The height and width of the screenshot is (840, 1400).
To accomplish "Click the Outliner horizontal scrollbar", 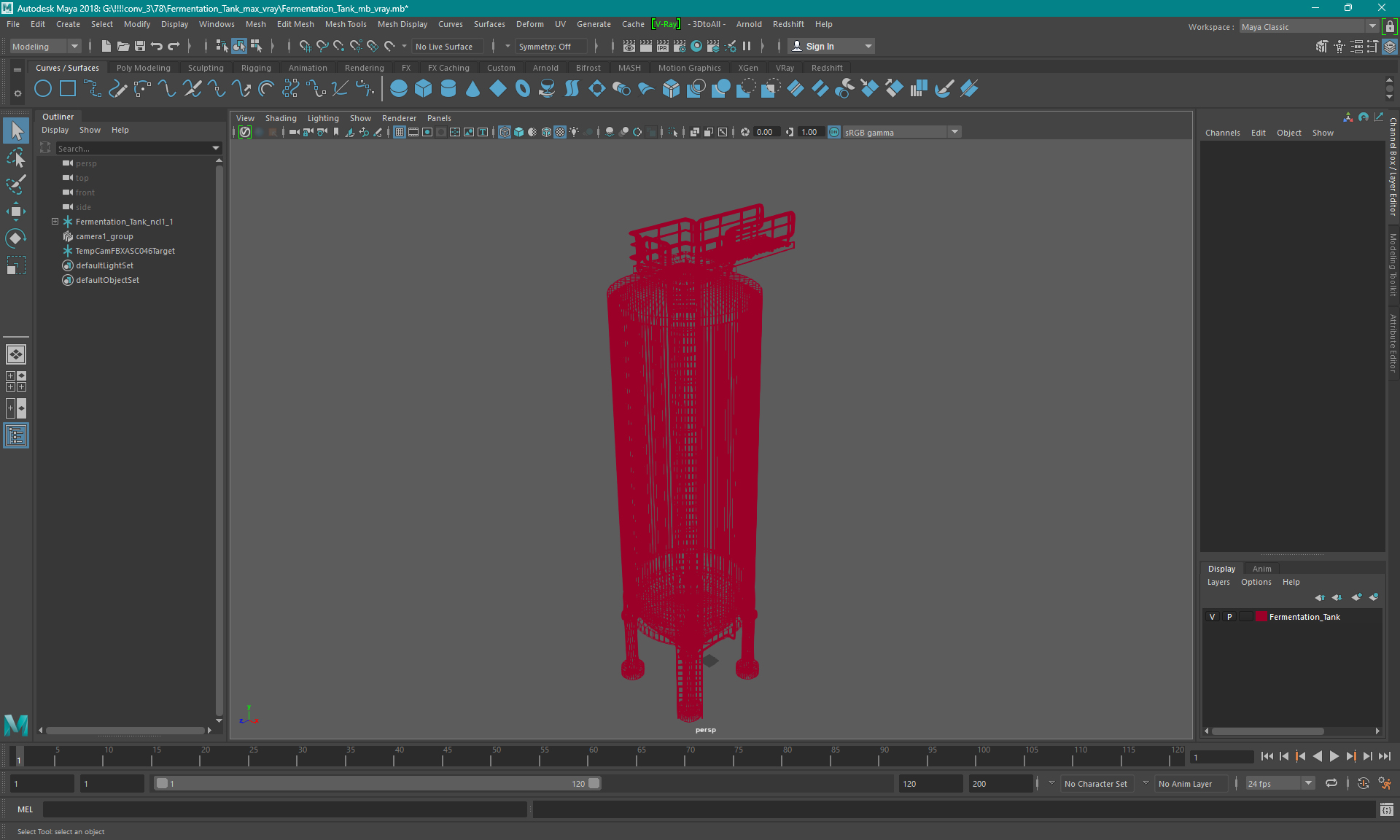I will point(125,730).
